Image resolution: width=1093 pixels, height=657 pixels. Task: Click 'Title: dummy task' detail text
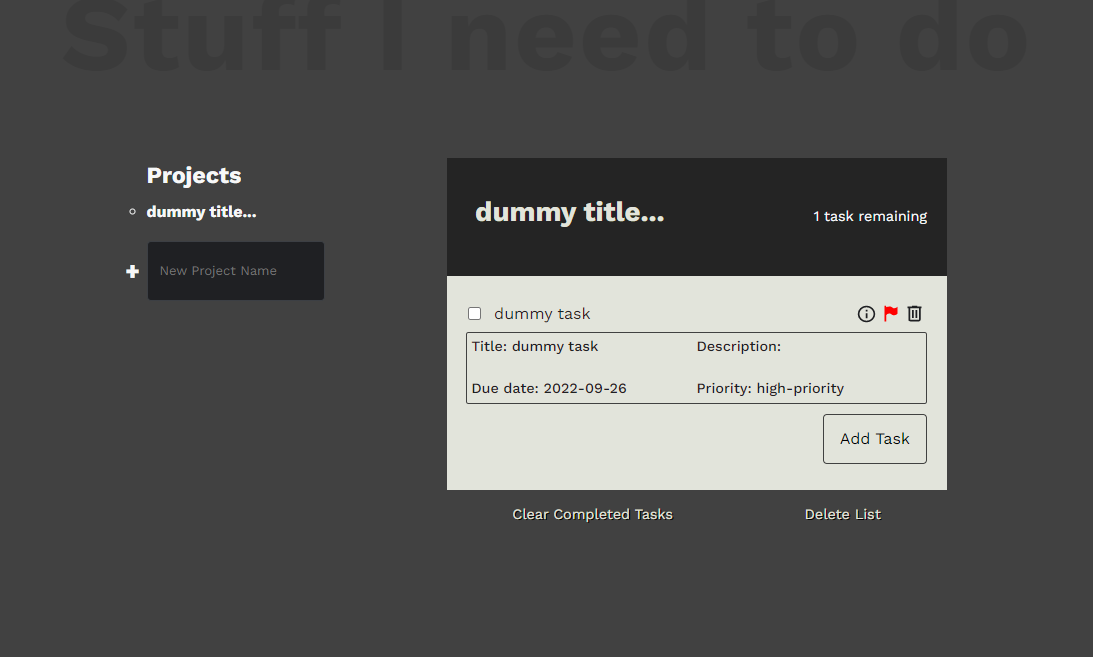535,346
